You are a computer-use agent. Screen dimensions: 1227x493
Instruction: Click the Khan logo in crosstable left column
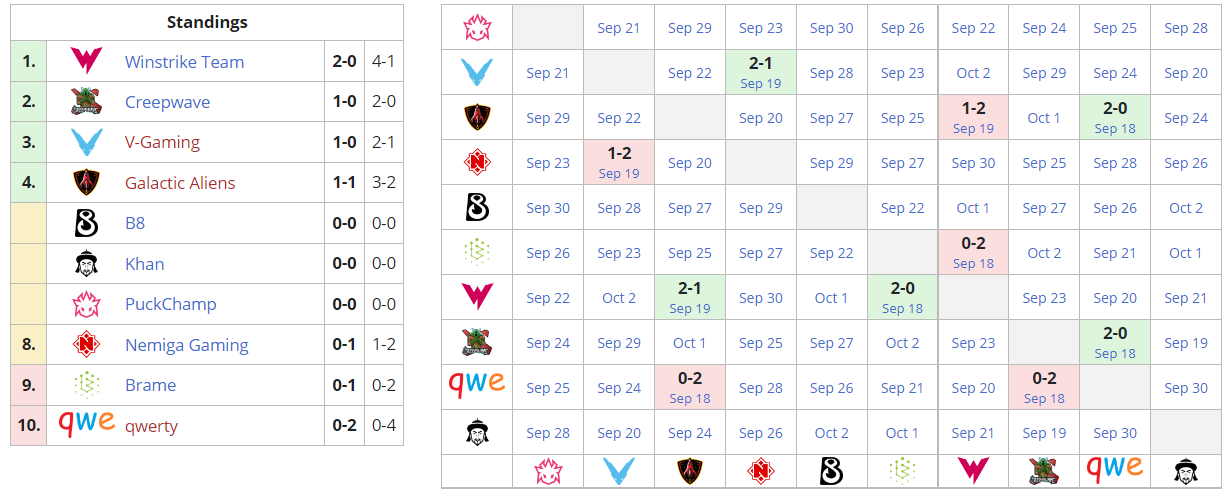[x=477, y=433]
